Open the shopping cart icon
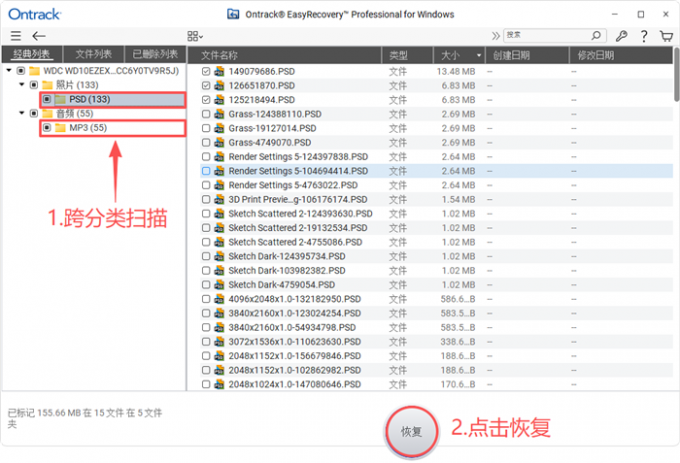This screenshot has width=680, height=463. [x=666, y=36]
